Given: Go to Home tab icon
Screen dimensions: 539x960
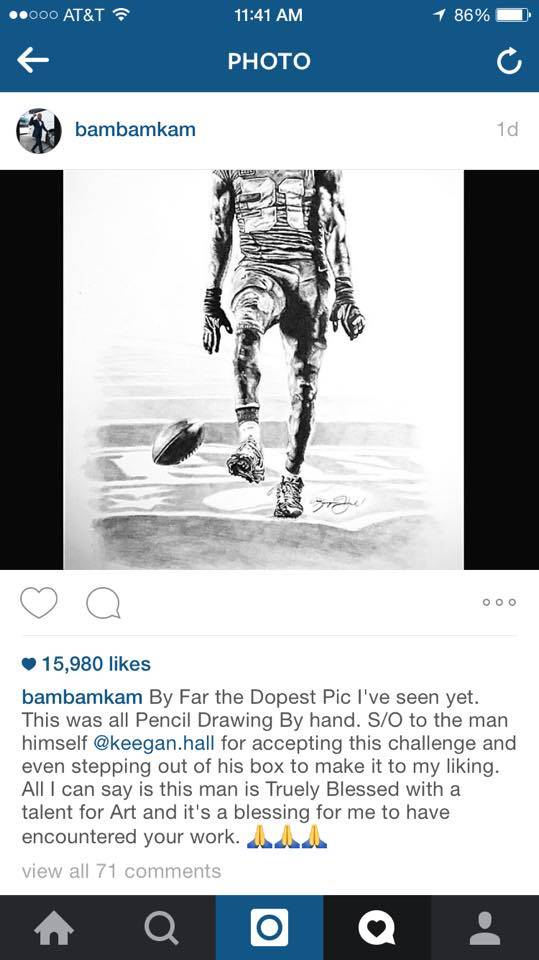Looking at the screenshot, I should pos(54,928).
